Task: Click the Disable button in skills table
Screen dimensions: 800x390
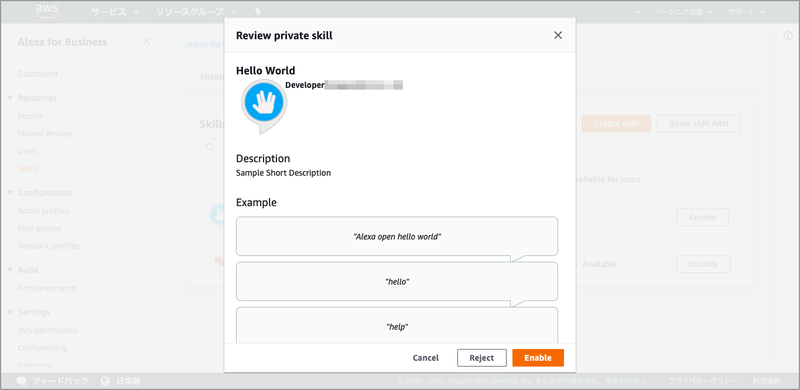Action: 703,264
